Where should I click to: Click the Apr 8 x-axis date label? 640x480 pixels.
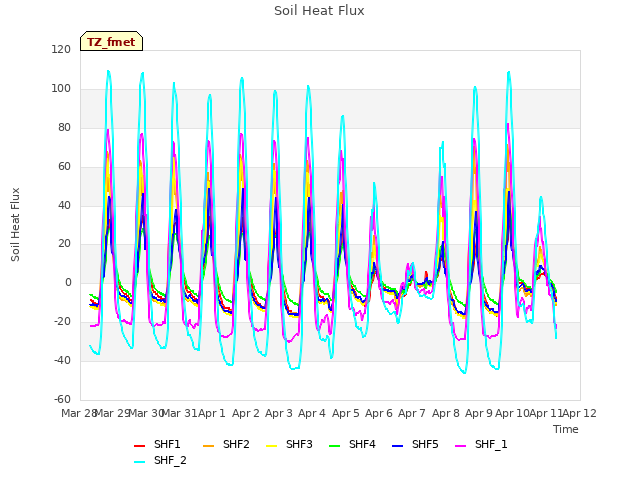(446, 413)
